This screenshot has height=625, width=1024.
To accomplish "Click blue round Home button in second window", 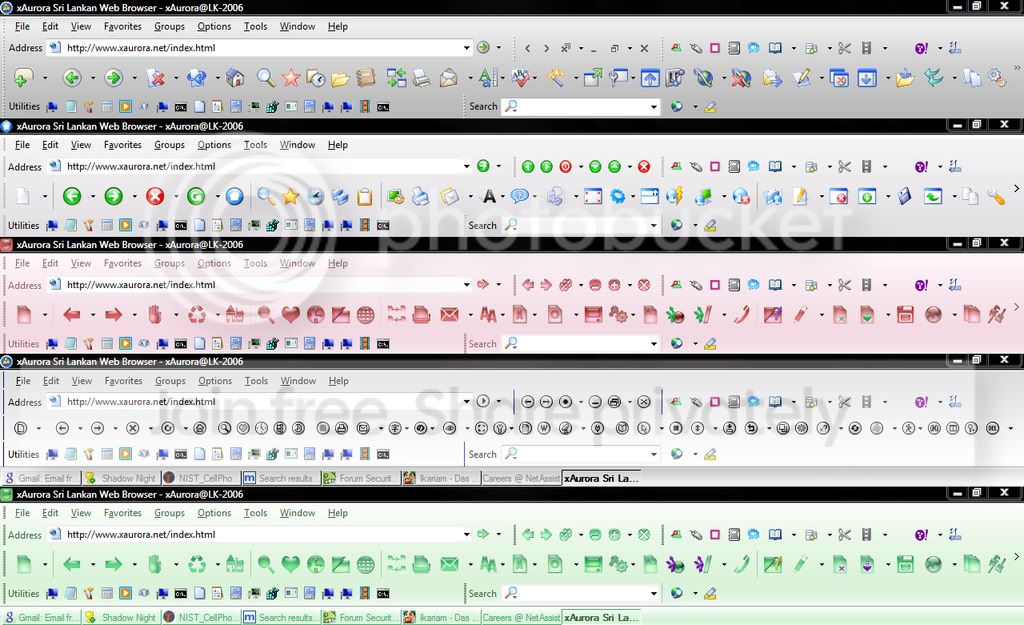I will pyautogui.click(x=234, y=196).
